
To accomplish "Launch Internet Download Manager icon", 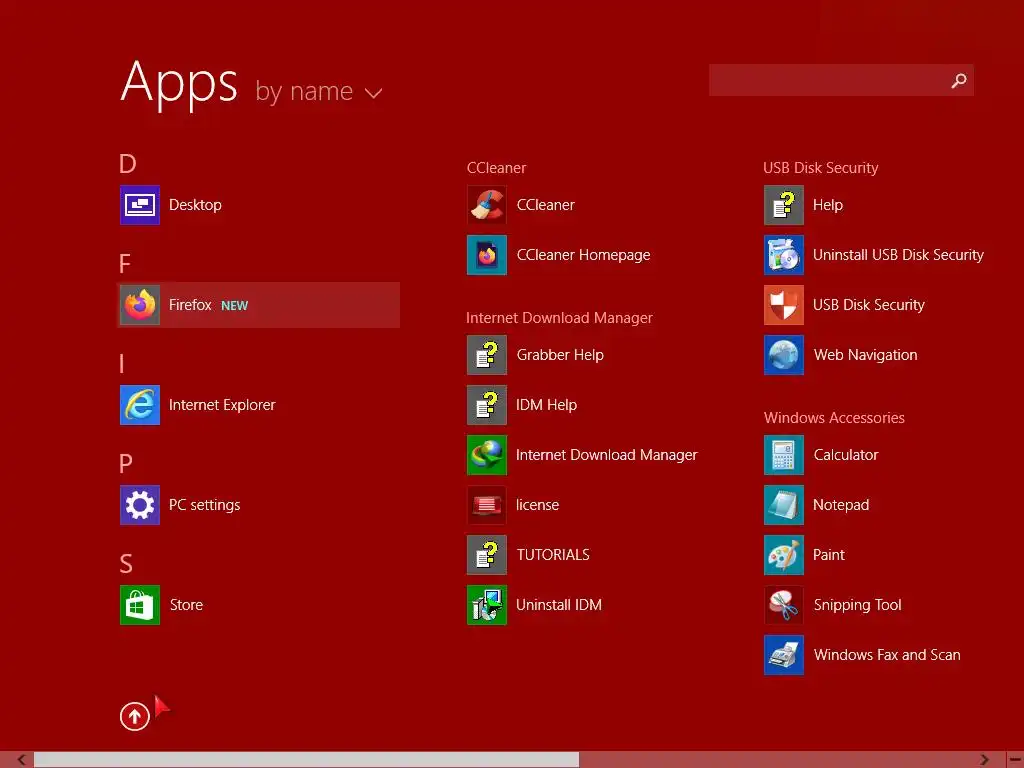I will (x=487, y=455).
